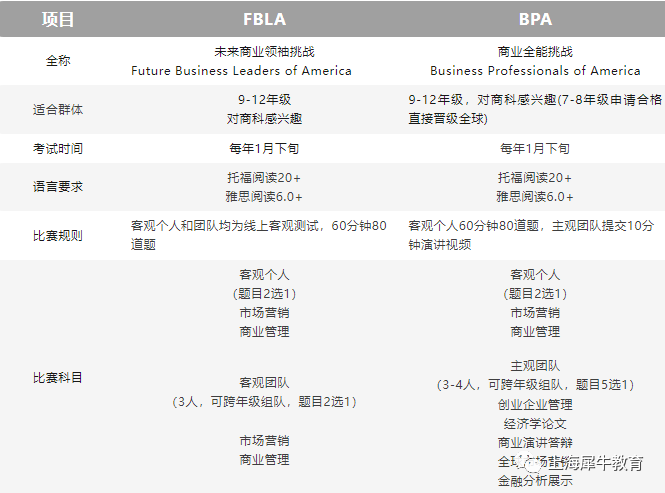Image resolution: width=665 pixels, height=493 pixels.
Task: Select the 创业企业管理 subject entry
Action: coord(535,404)
